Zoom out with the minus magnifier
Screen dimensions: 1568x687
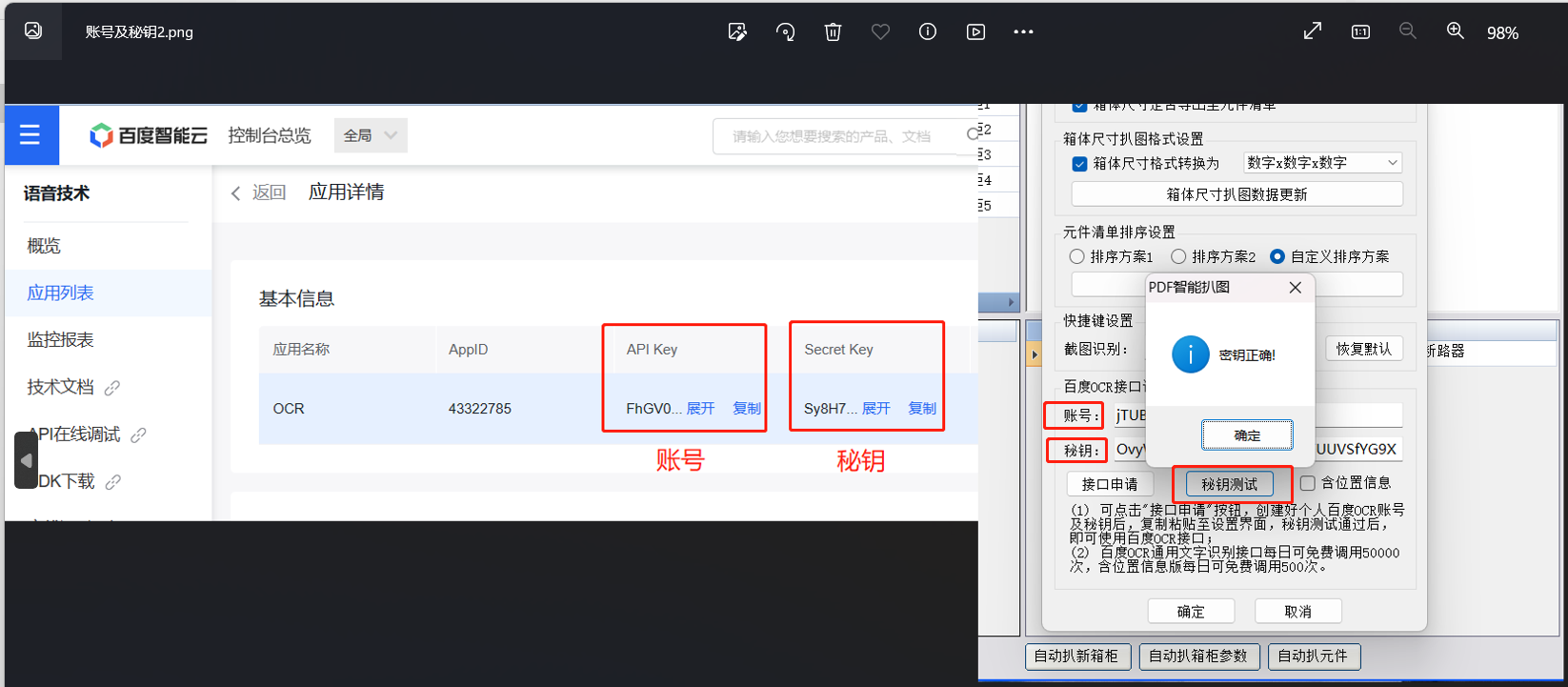(1408, 31)
